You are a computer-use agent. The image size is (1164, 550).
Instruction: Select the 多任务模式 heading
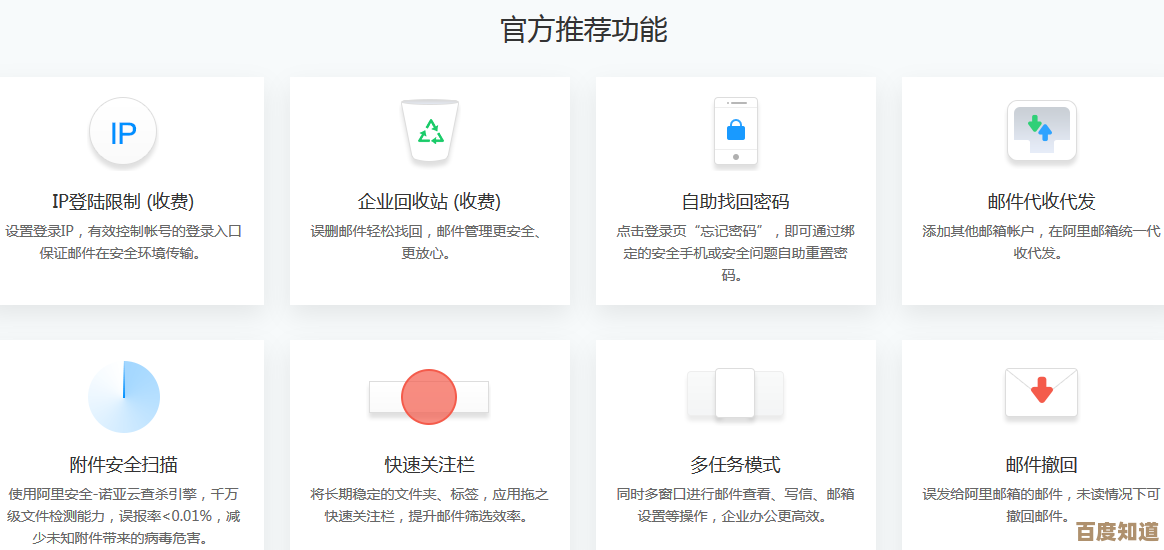tap(735, 465)
